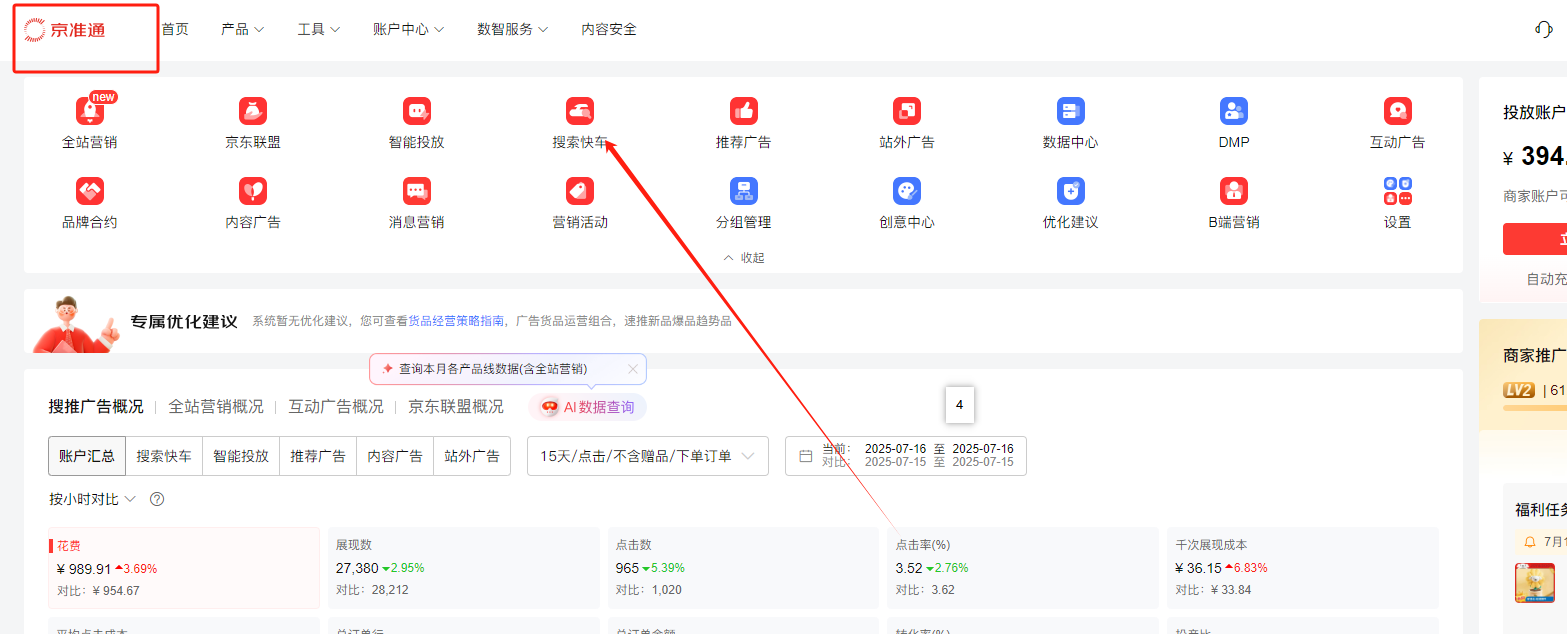
Task: Expand the 产品 dropdown menu
Action: [242, 29]
